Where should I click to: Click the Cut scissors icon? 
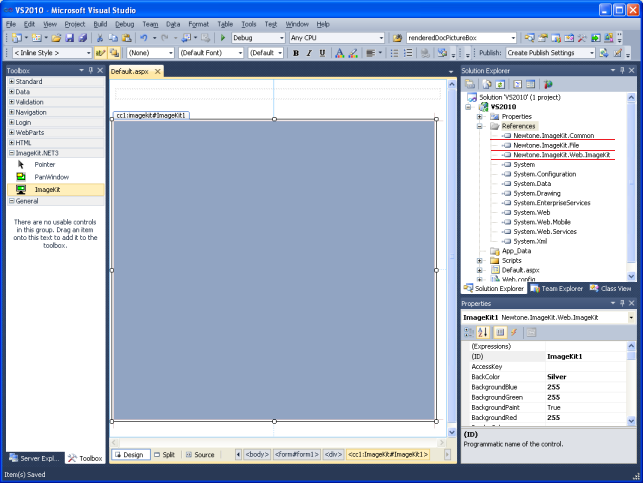pos(100,38)
